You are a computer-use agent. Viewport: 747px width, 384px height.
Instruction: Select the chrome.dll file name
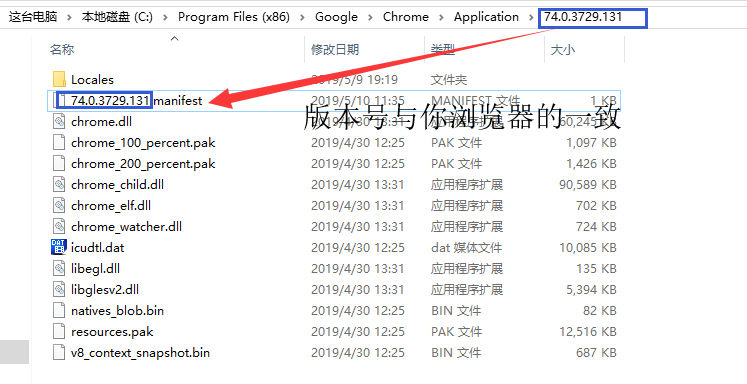tap(101, 121)
